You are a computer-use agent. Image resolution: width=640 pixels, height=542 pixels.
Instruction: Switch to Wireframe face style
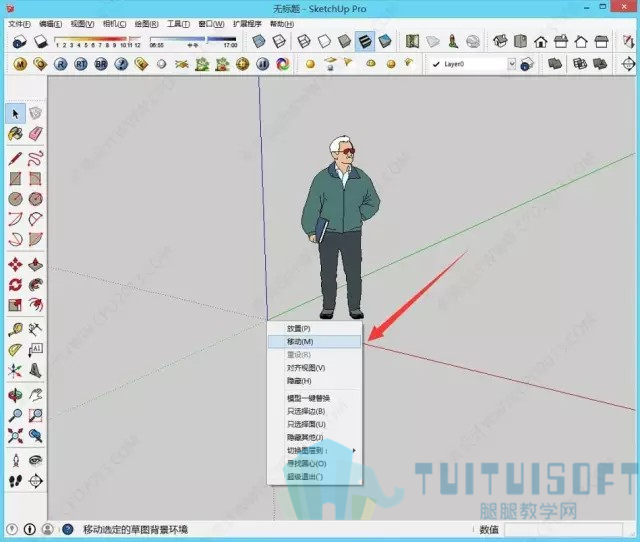click(x=304, y=41)
